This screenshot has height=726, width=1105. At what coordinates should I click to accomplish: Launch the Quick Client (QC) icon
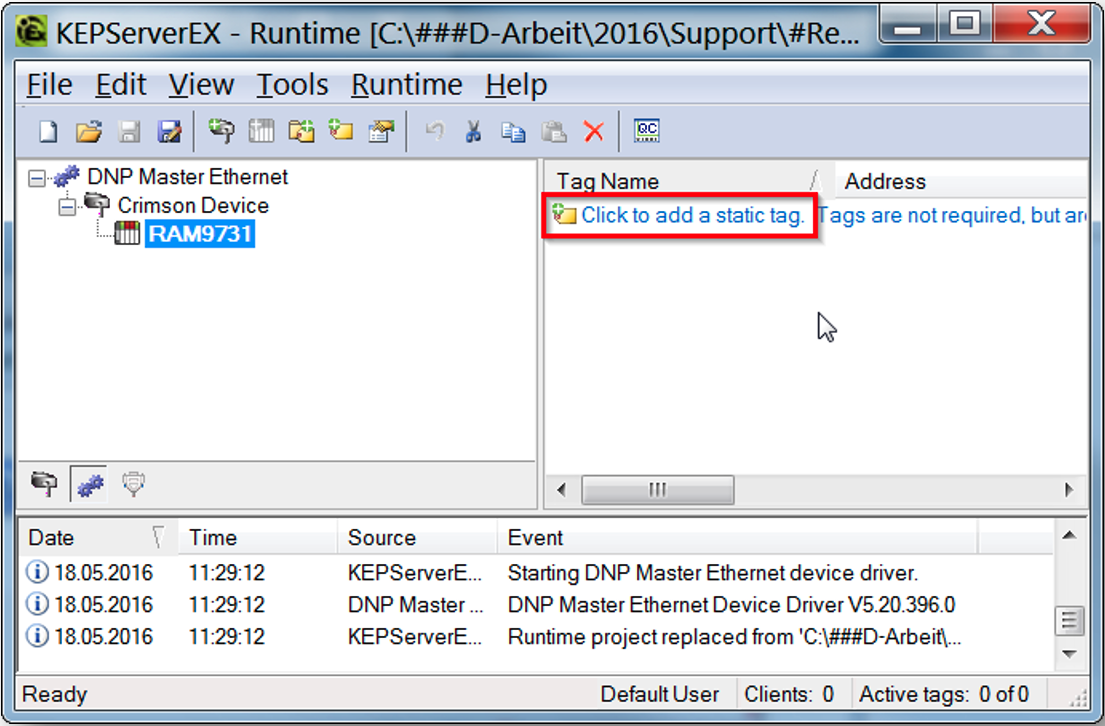[647, 131]
